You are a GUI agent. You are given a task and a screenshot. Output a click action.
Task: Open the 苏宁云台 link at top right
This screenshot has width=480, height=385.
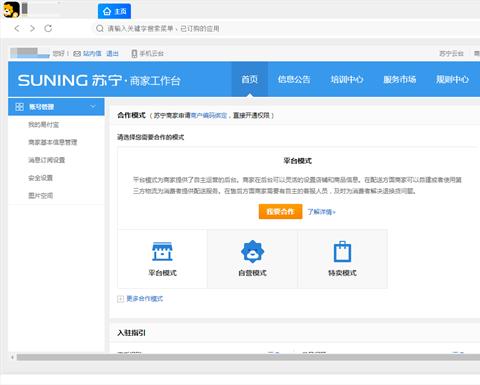(451, 53)
